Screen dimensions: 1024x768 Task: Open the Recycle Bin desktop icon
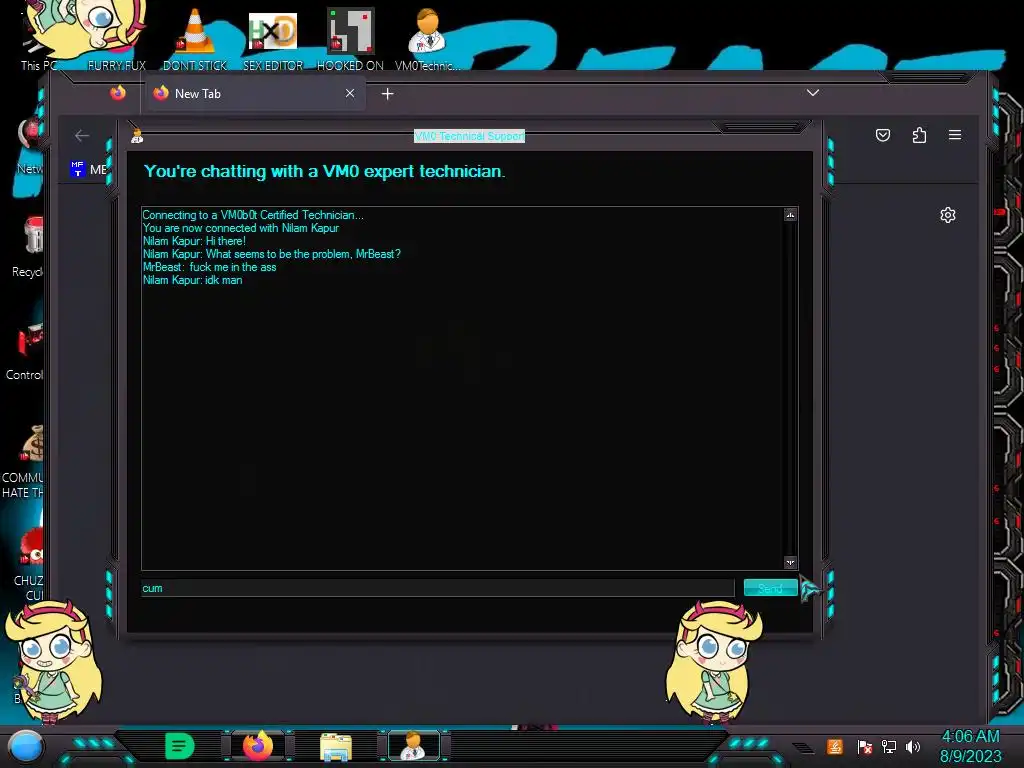(29, 245)
